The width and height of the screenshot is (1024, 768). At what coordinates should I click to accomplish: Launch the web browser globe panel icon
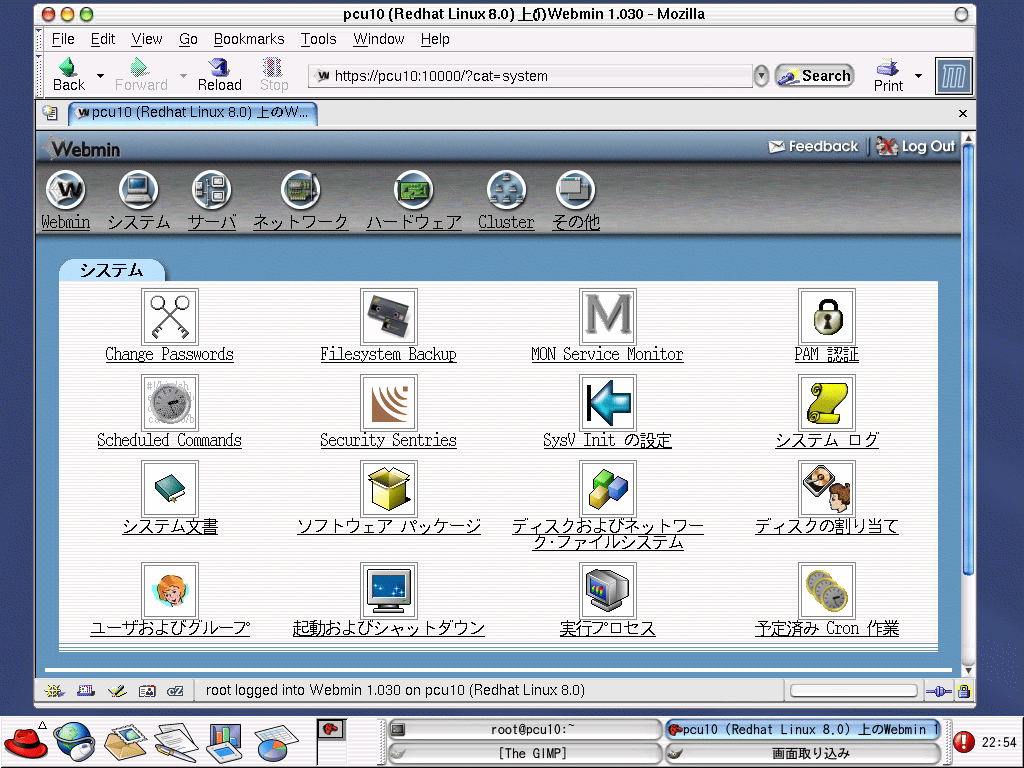(x=74, y=741)
